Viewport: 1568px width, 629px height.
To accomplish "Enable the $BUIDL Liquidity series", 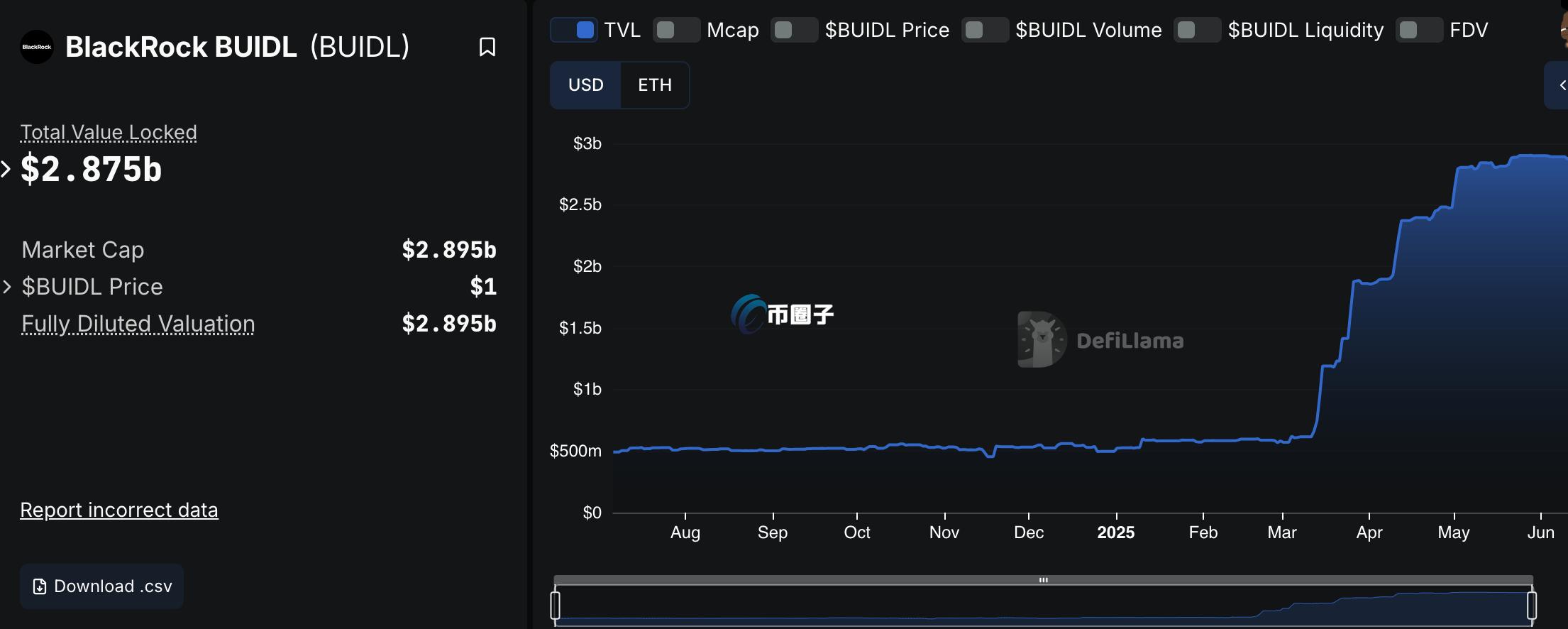I will point(1197,30).
